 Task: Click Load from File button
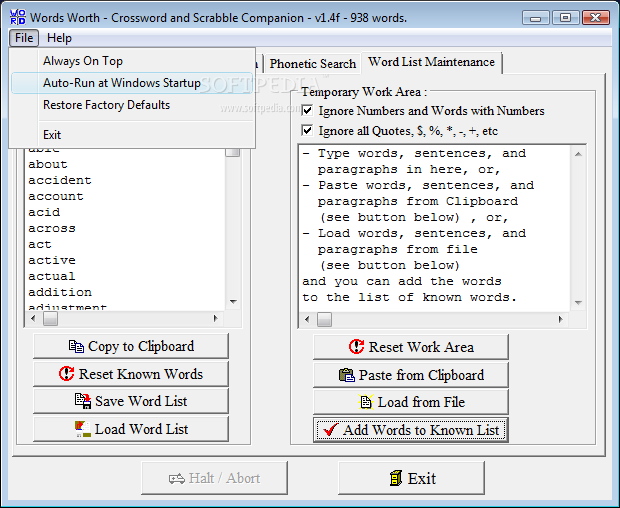[x=411, y=402]
